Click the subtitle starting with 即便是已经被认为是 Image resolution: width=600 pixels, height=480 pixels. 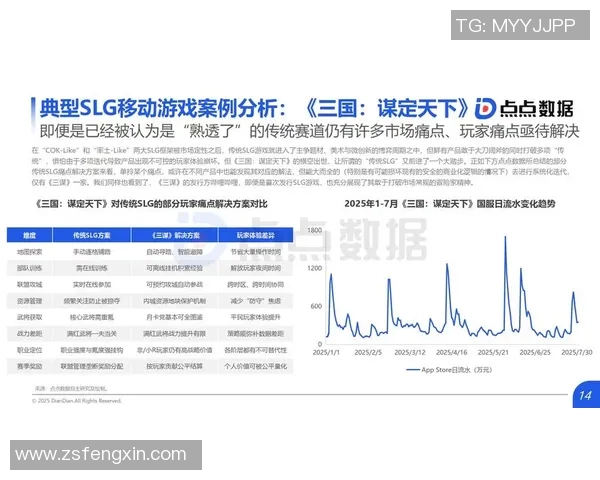click(309, 131)
